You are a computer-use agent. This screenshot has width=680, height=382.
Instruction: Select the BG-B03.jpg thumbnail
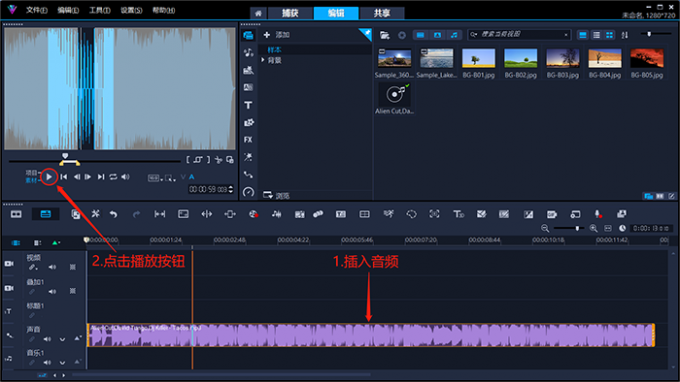562,59
